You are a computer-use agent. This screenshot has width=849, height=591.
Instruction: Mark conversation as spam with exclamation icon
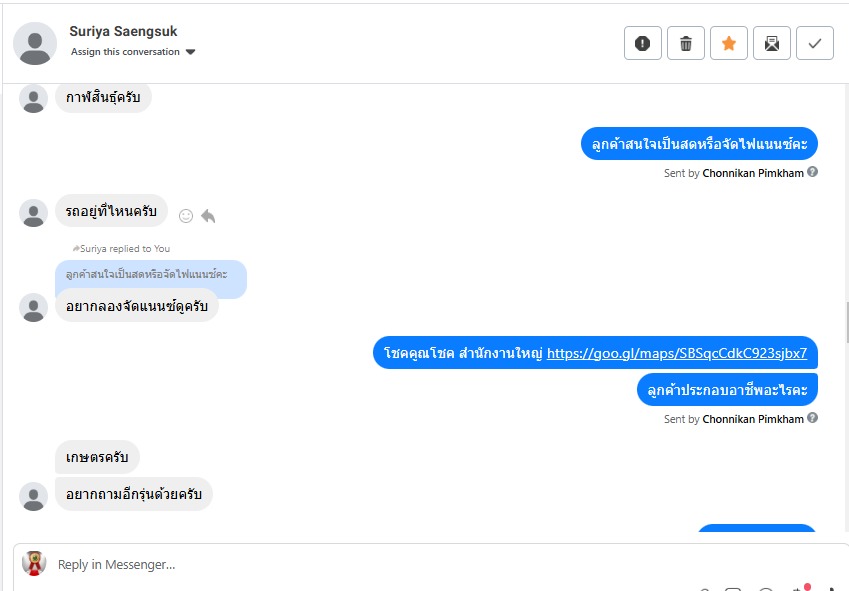pos(642,43)
